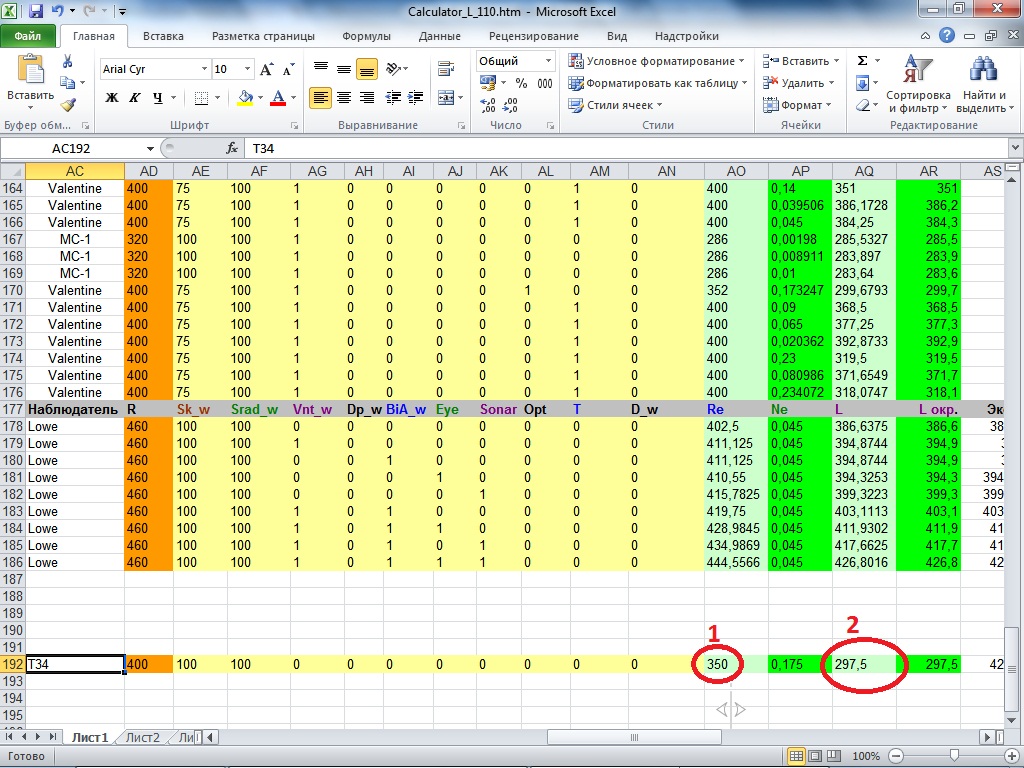Open Excel help question mark
The width and height of the screenshot is (1024, 768).
(947, 36)
